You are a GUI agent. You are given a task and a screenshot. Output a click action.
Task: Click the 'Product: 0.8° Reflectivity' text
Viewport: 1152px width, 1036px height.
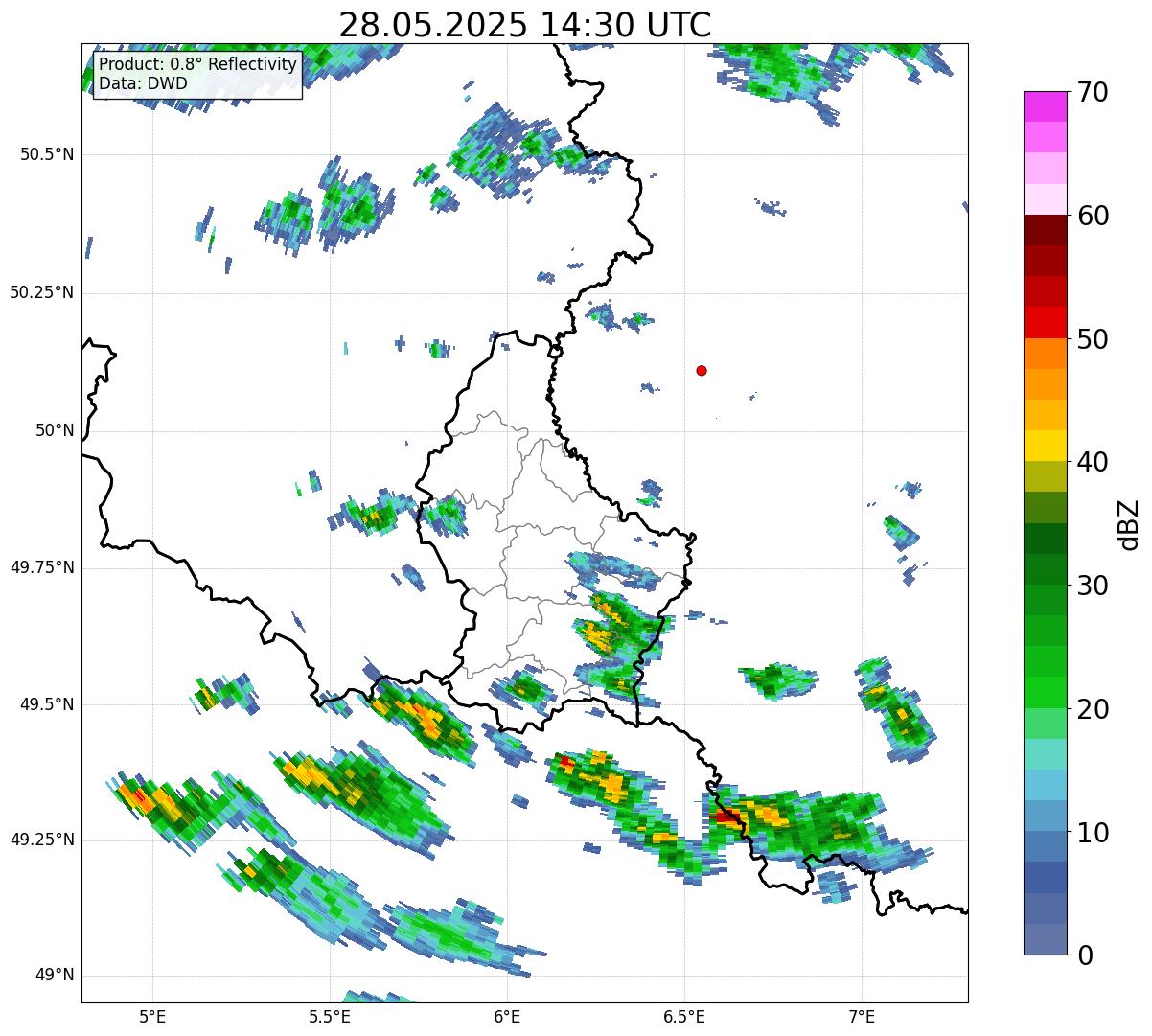(198, 64)
